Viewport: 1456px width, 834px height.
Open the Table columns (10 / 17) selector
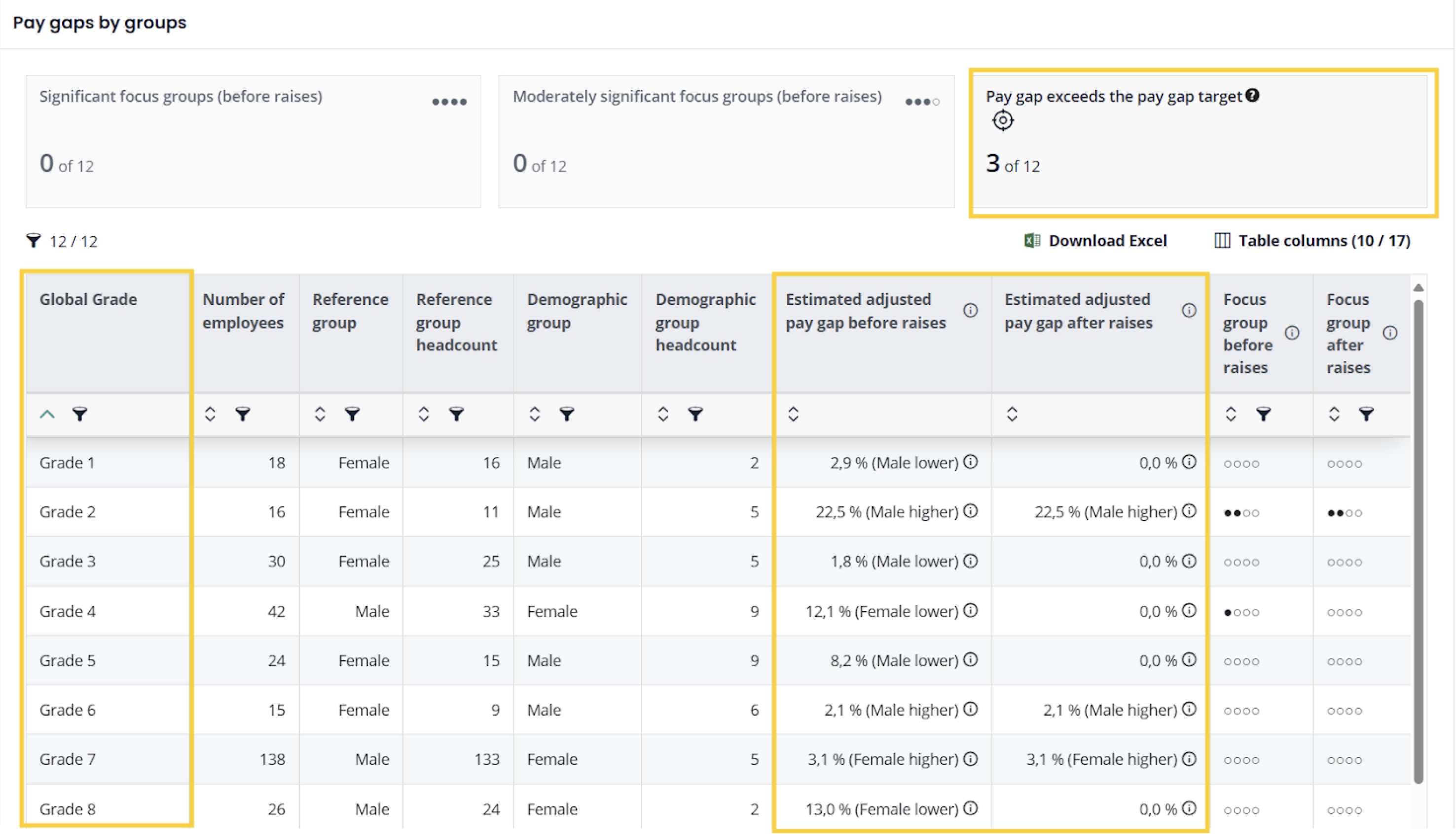1313,241
